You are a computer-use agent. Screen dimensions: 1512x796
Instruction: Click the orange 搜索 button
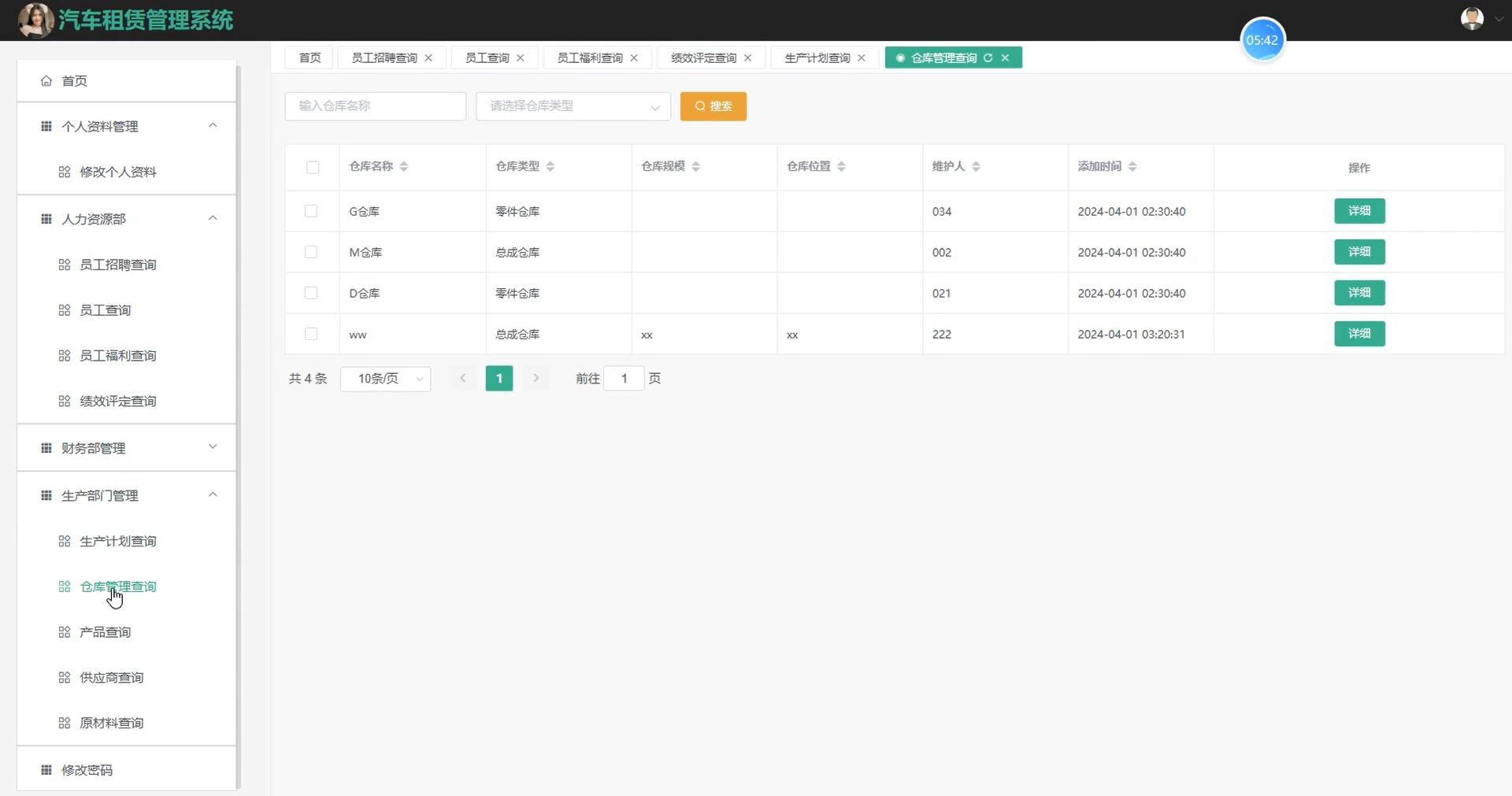tap(713, 106)
